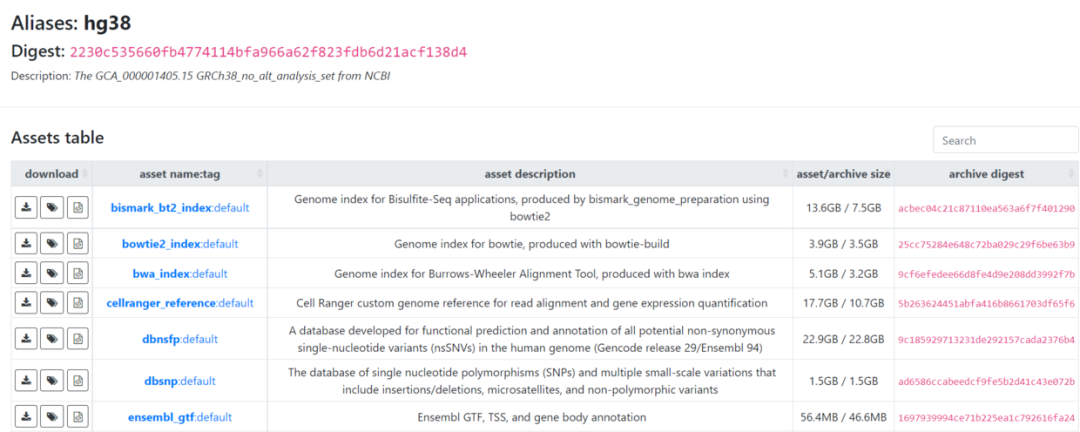Sort table by archive digest column

tap(986, 174)
